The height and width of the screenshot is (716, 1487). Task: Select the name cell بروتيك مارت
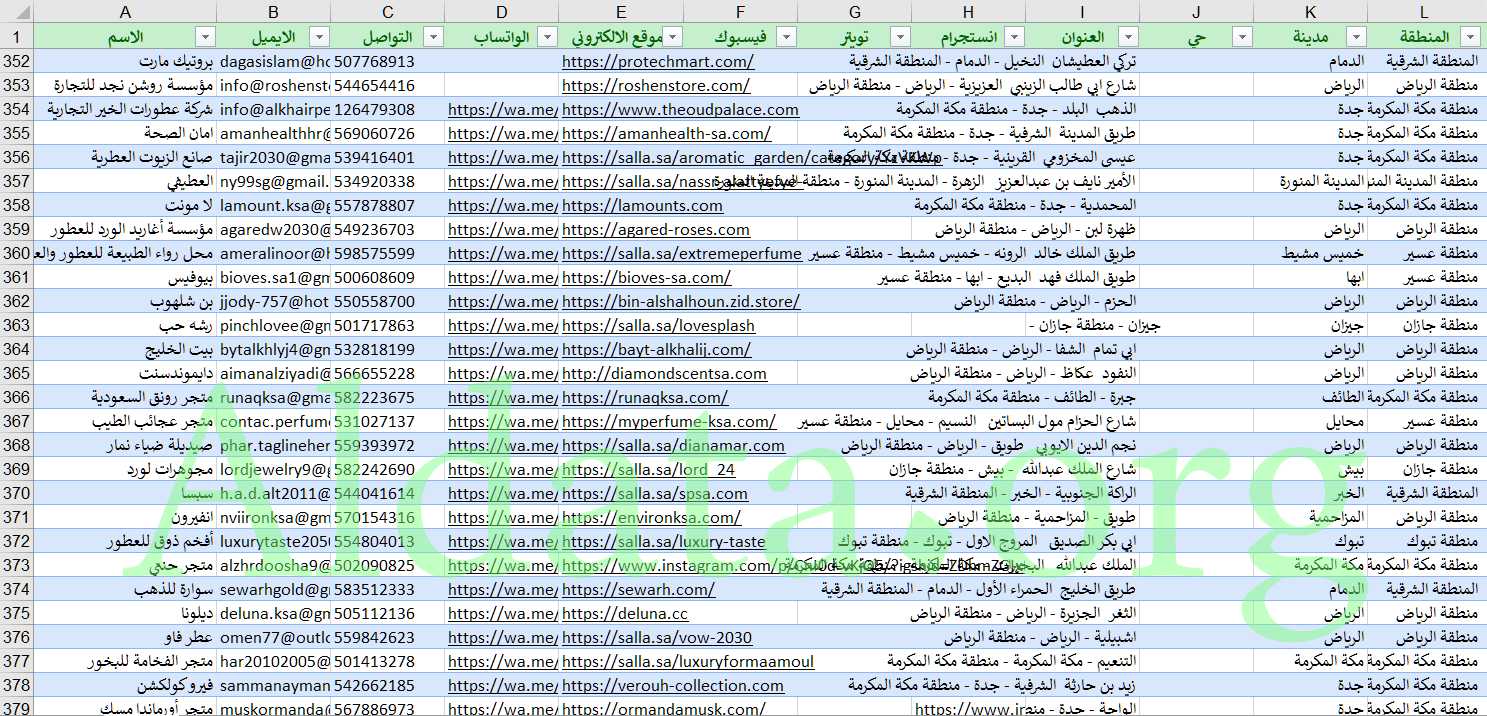[125, 61]
